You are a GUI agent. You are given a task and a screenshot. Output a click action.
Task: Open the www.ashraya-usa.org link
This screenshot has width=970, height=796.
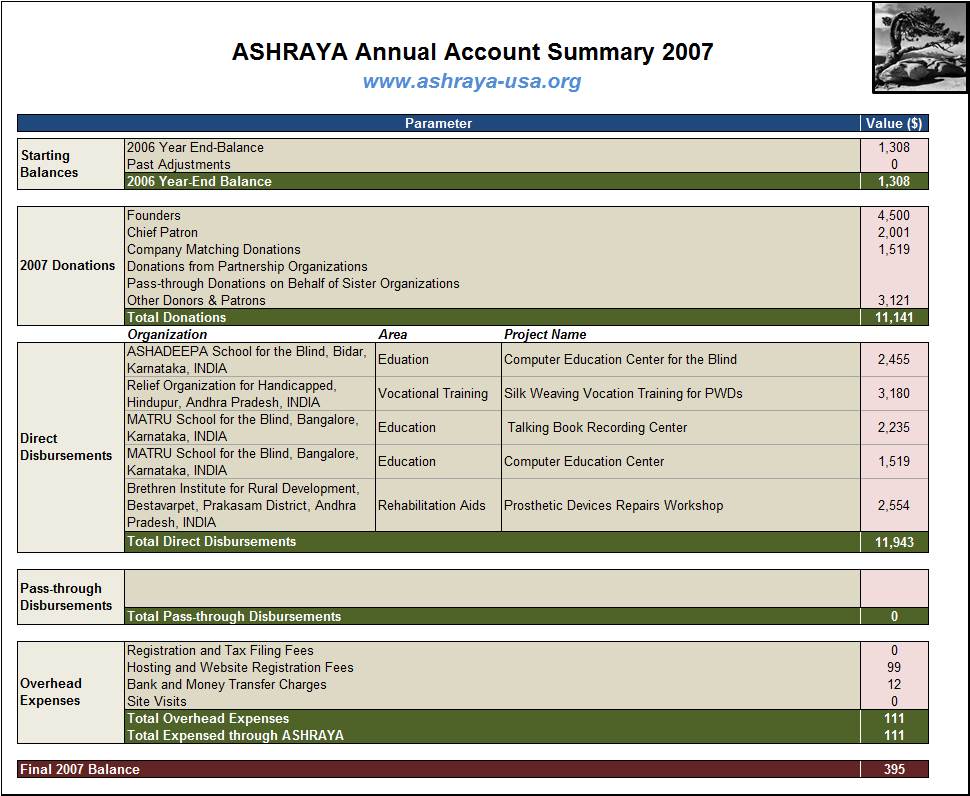(x=472, y=81)
